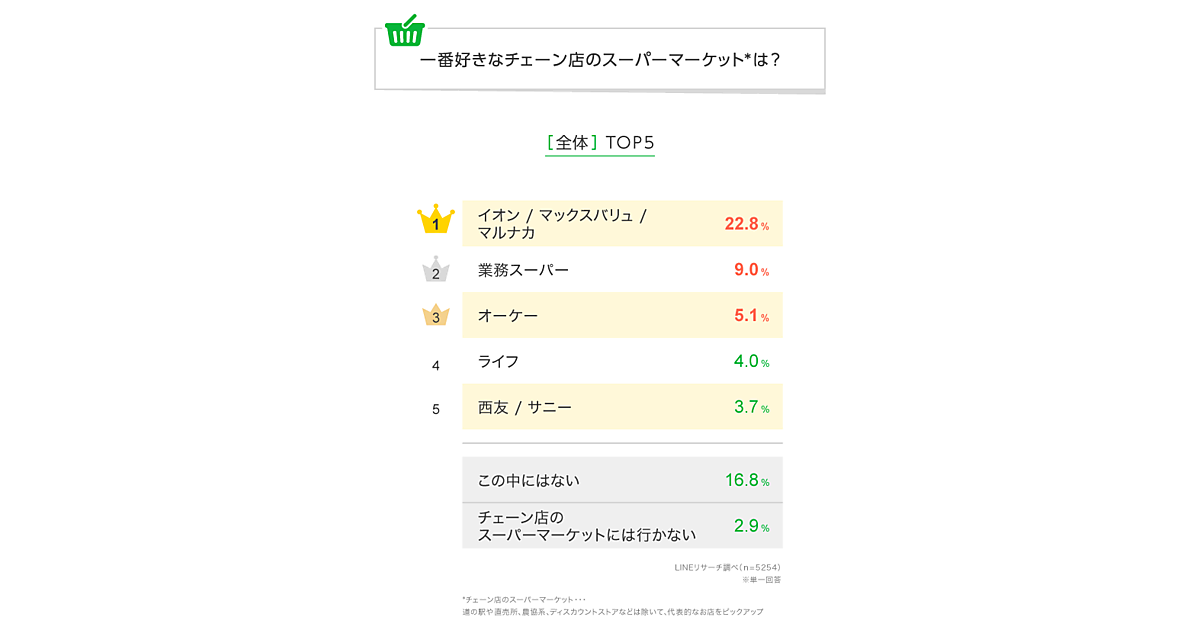Click the 16.8% percentage value

(746, 481)
